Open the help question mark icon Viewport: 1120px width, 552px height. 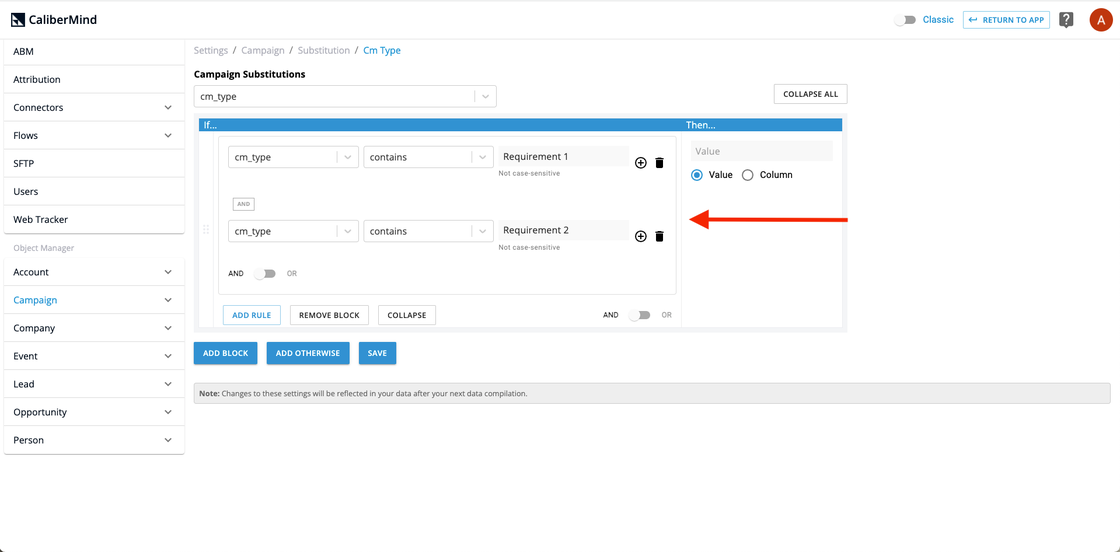click(x=1066, y=20)
